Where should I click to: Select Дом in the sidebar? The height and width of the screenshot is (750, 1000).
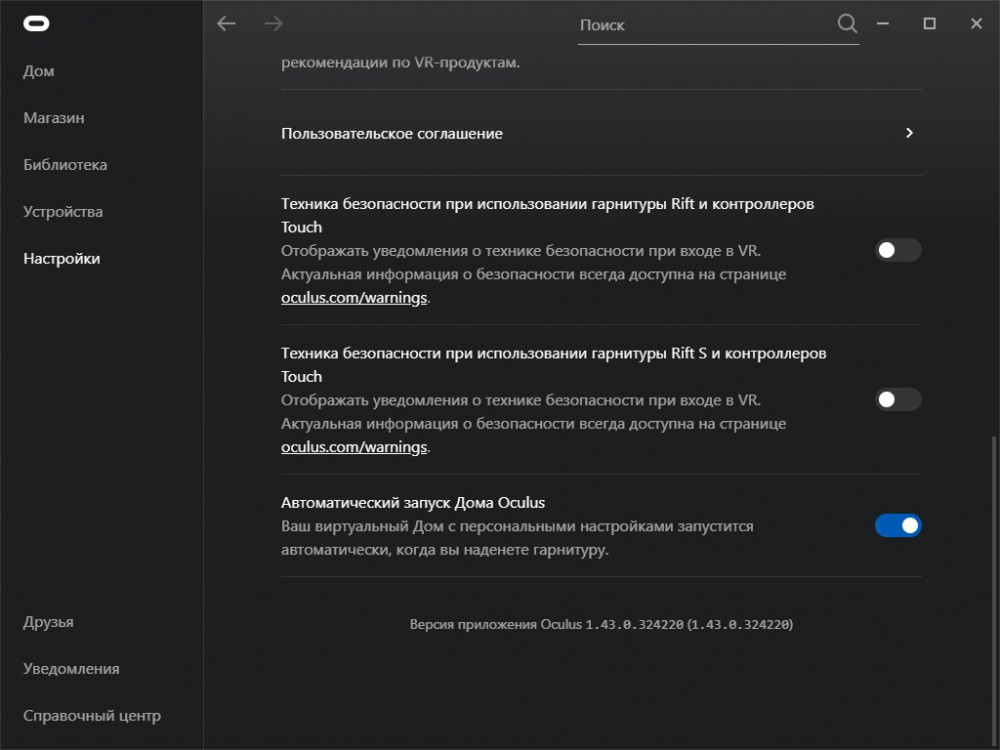[39, 71]
